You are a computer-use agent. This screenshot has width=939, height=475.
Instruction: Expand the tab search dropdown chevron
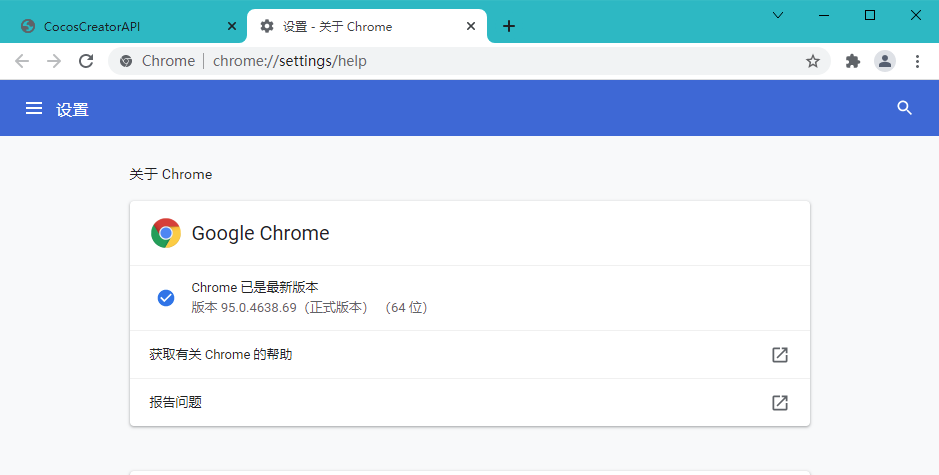click(x=778, y=15)
